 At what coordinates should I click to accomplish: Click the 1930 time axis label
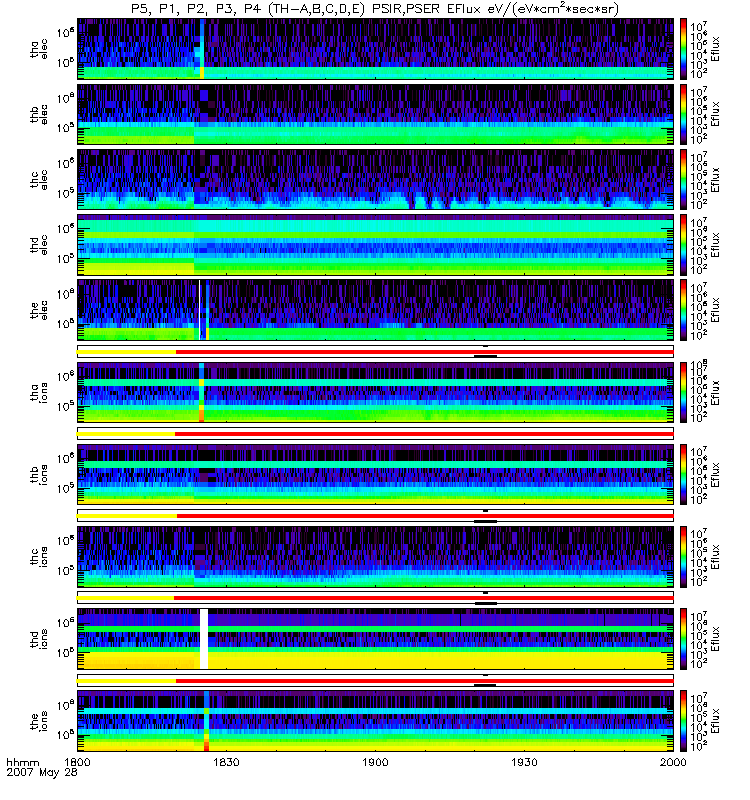tap(524, 761)
